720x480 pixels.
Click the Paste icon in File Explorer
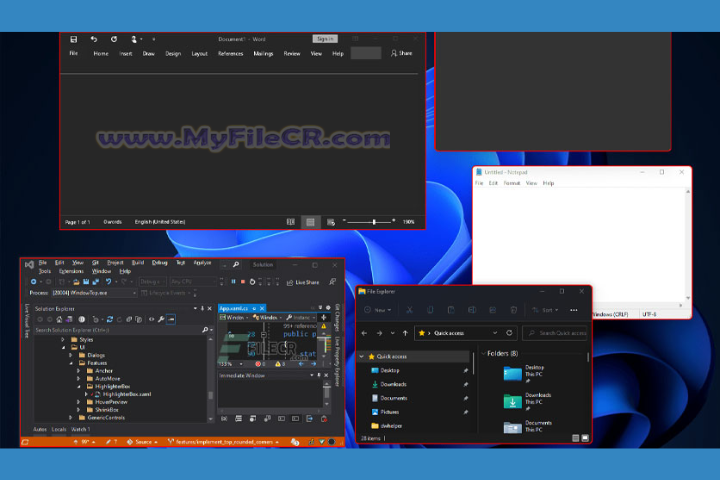(451, 310)
